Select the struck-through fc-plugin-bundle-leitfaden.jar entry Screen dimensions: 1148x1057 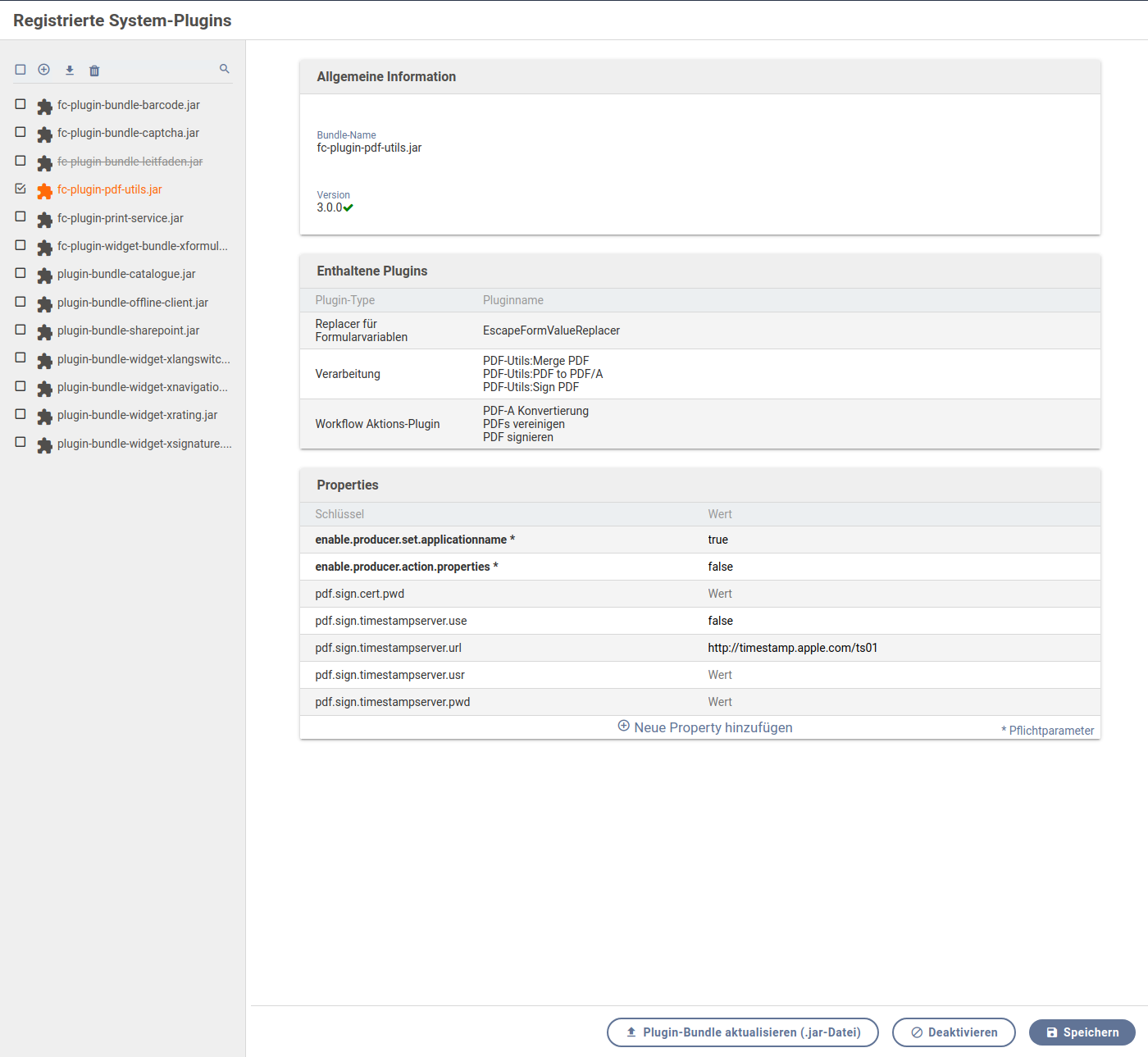[130, 162]
